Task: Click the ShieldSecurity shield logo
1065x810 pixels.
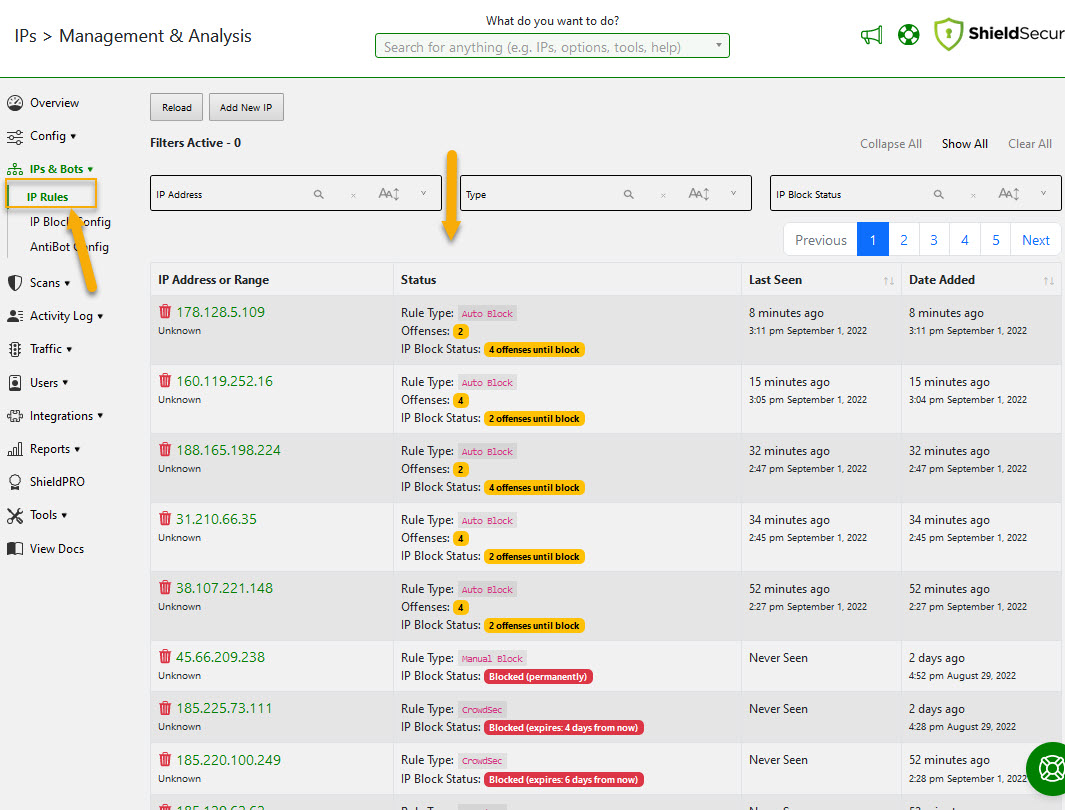Action: (x=948, y=34)
